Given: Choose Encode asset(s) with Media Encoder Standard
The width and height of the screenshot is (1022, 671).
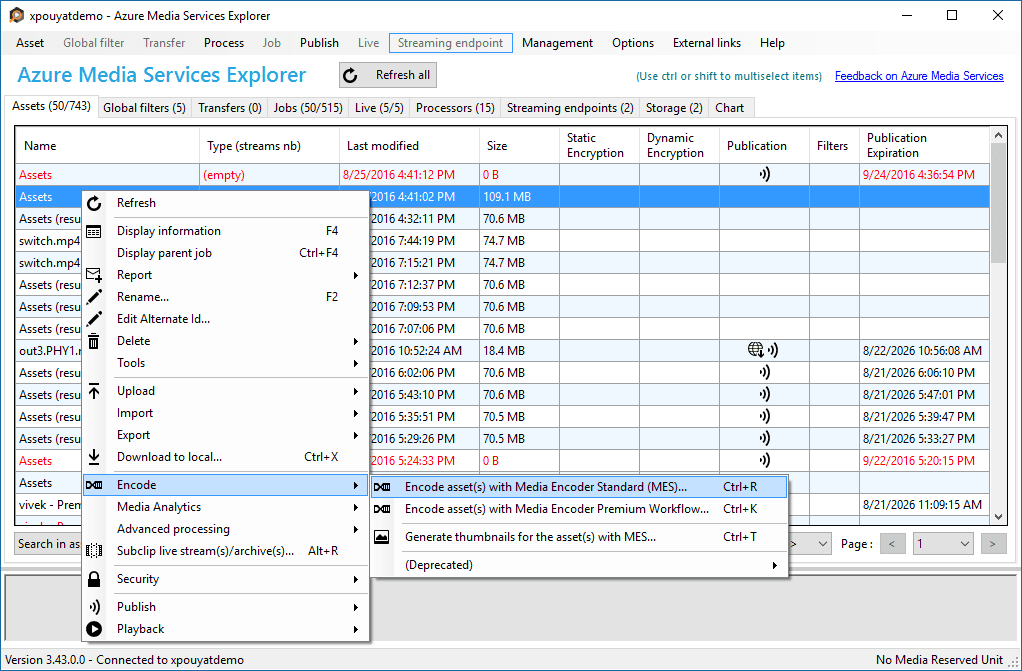Looking at the screenshot, I should tap(579, 487).
